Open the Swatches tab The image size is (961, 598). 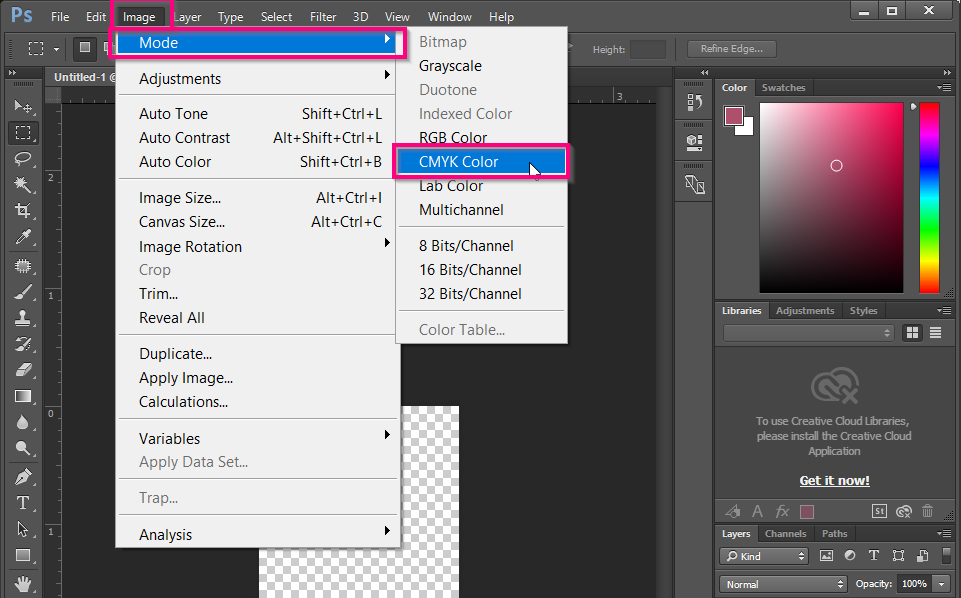coord(784,87)
